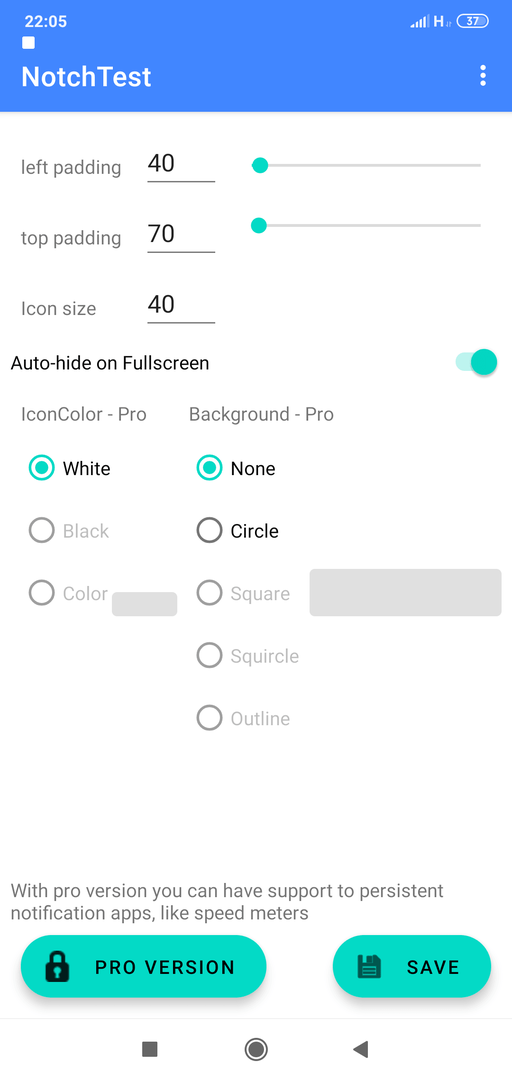Tap the lock icon on Pro Version
Viewport: 512px width, 1080px height.
pos(57,966)
